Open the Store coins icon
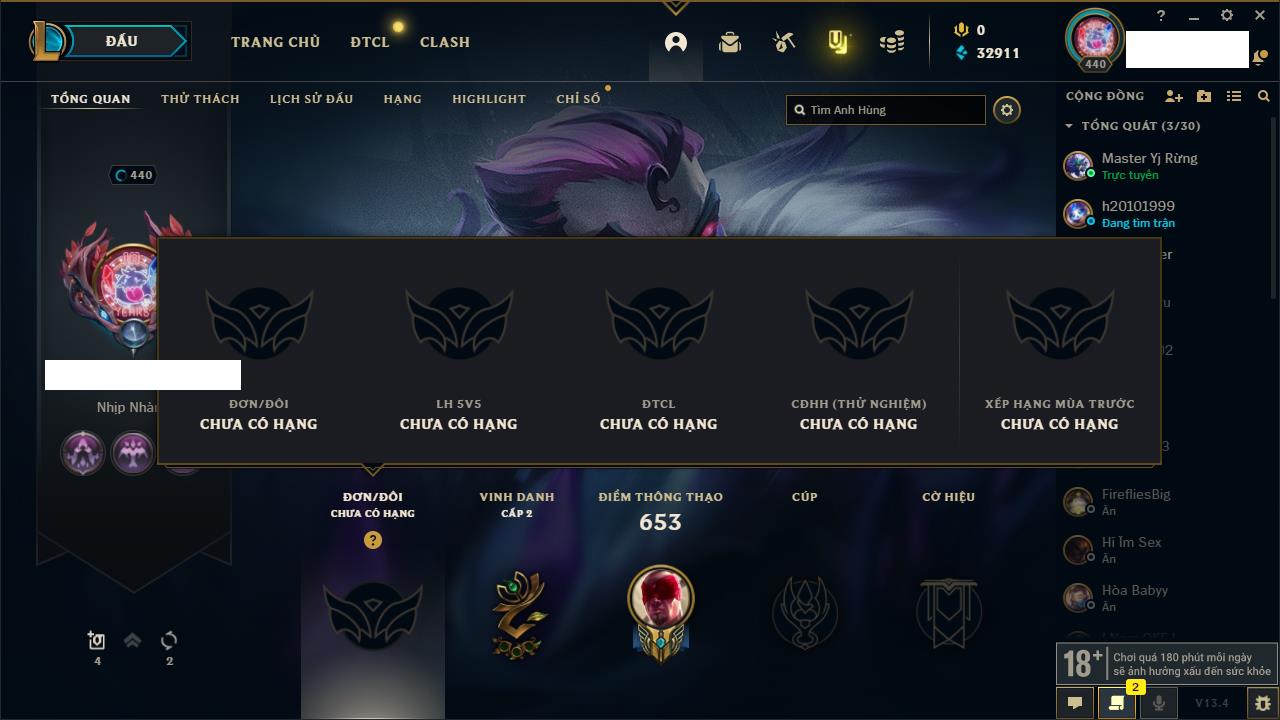 click(892, 42)
